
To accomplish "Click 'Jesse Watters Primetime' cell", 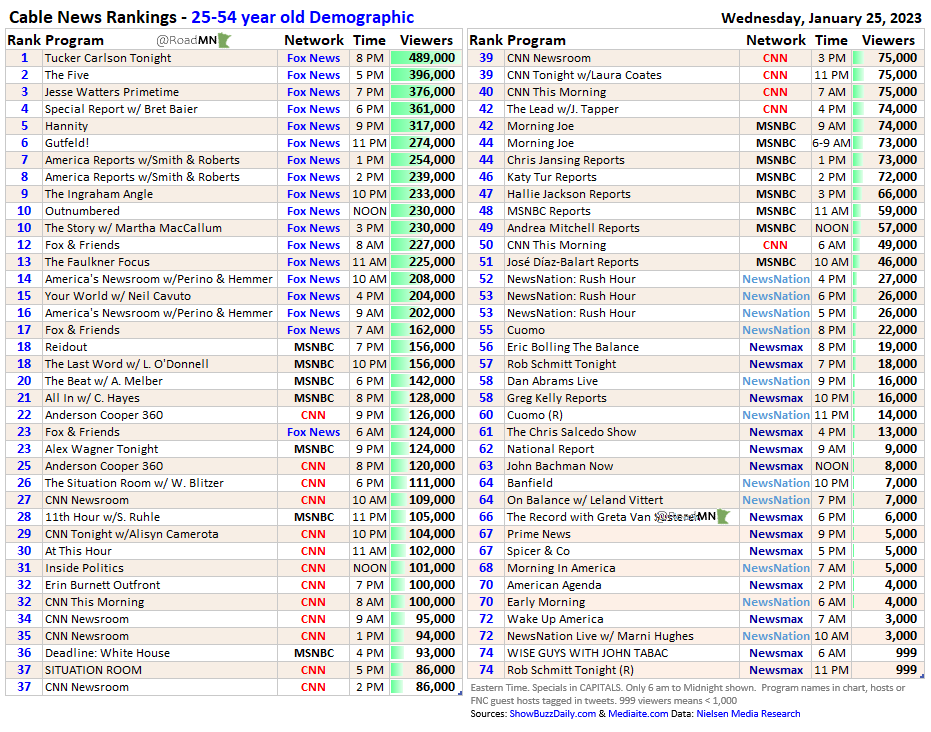I will (x=160, y=92).
